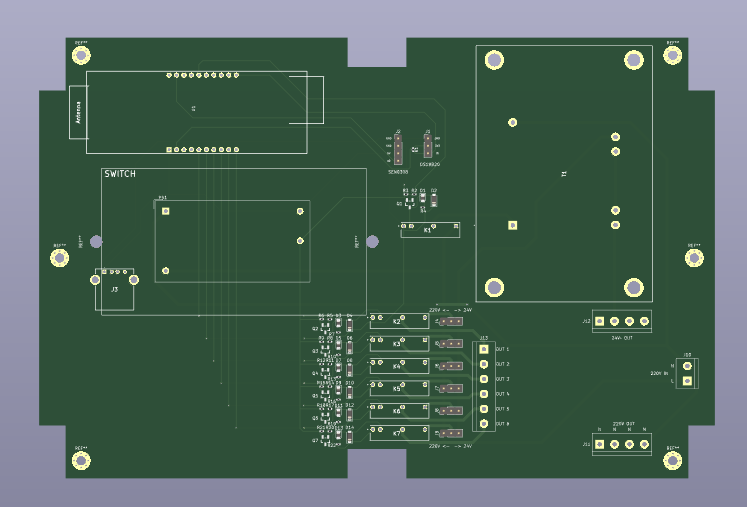Click the square OUT 1 pad on J13
This screenshot has height=507, width=747.
pos(484,349)
